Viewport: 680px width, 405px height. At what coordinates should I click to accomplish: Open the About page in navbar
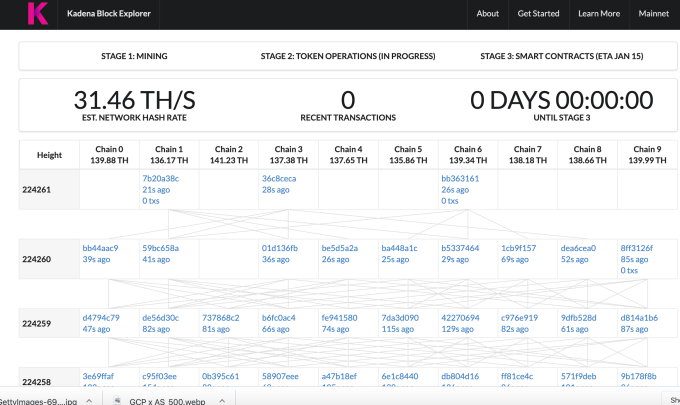[x=488, y=14]
